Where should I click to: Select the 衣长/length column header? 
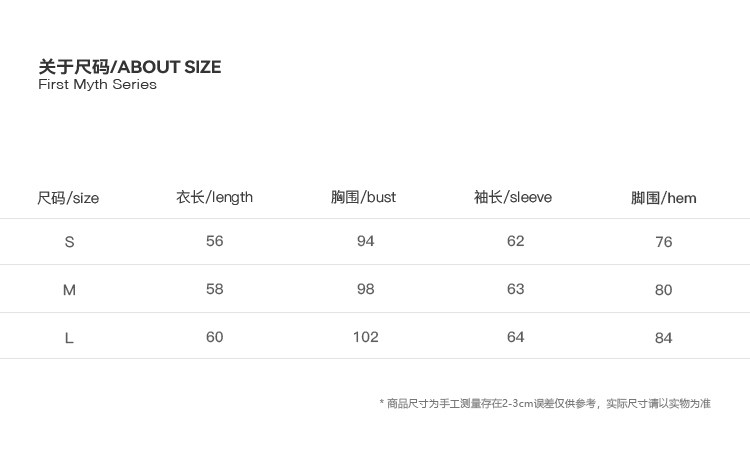coord(214,197)
